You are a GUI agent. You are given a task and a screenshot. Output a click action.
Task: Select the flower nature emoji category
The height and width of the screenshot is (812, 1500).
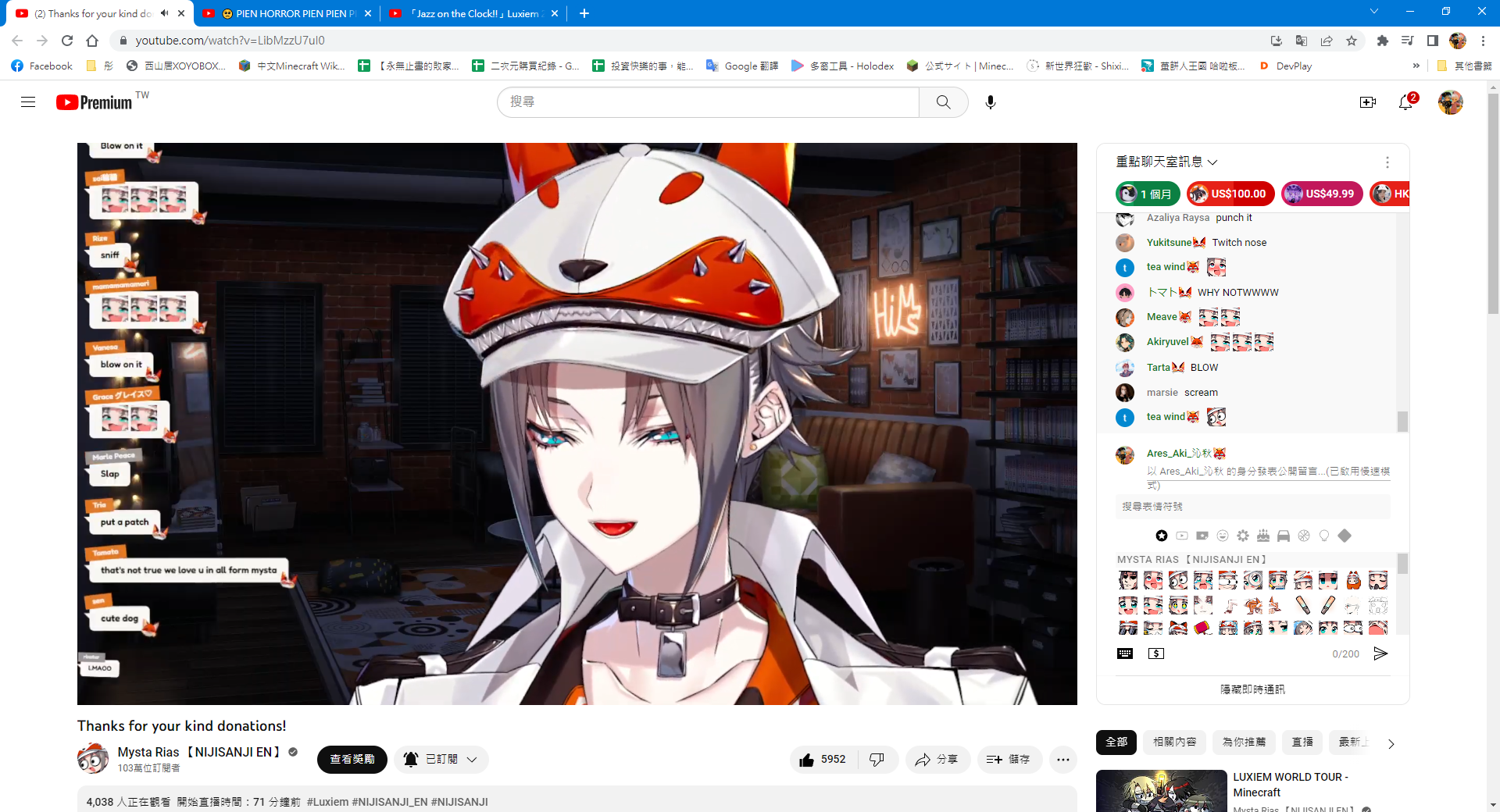click(1243, 536)
